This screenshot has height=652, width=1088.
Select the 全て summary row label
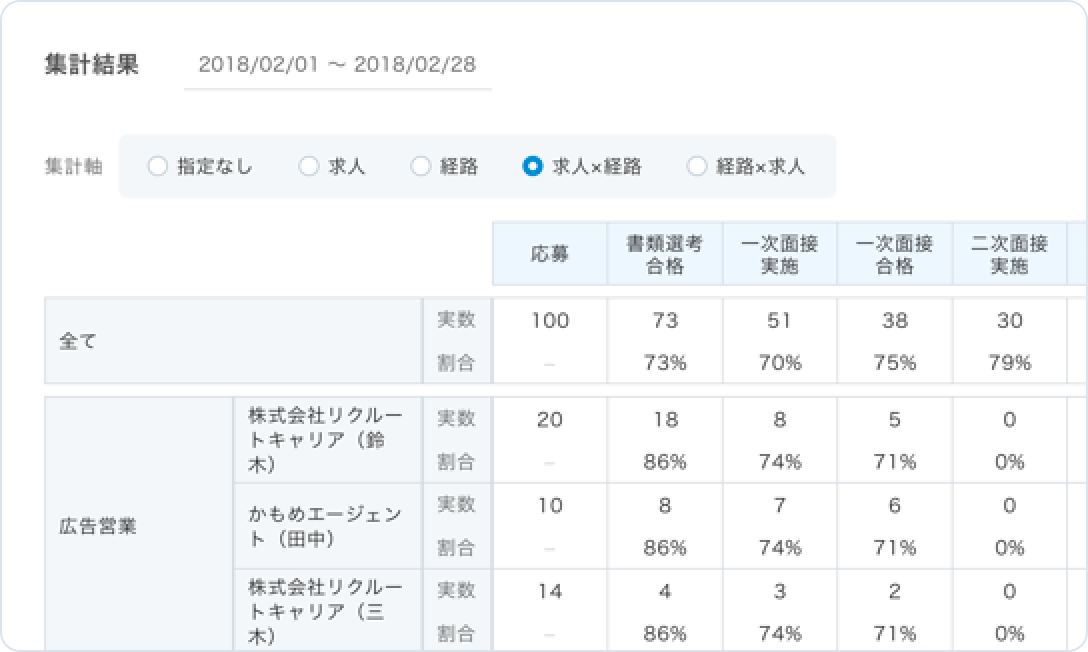coord(76,341)
